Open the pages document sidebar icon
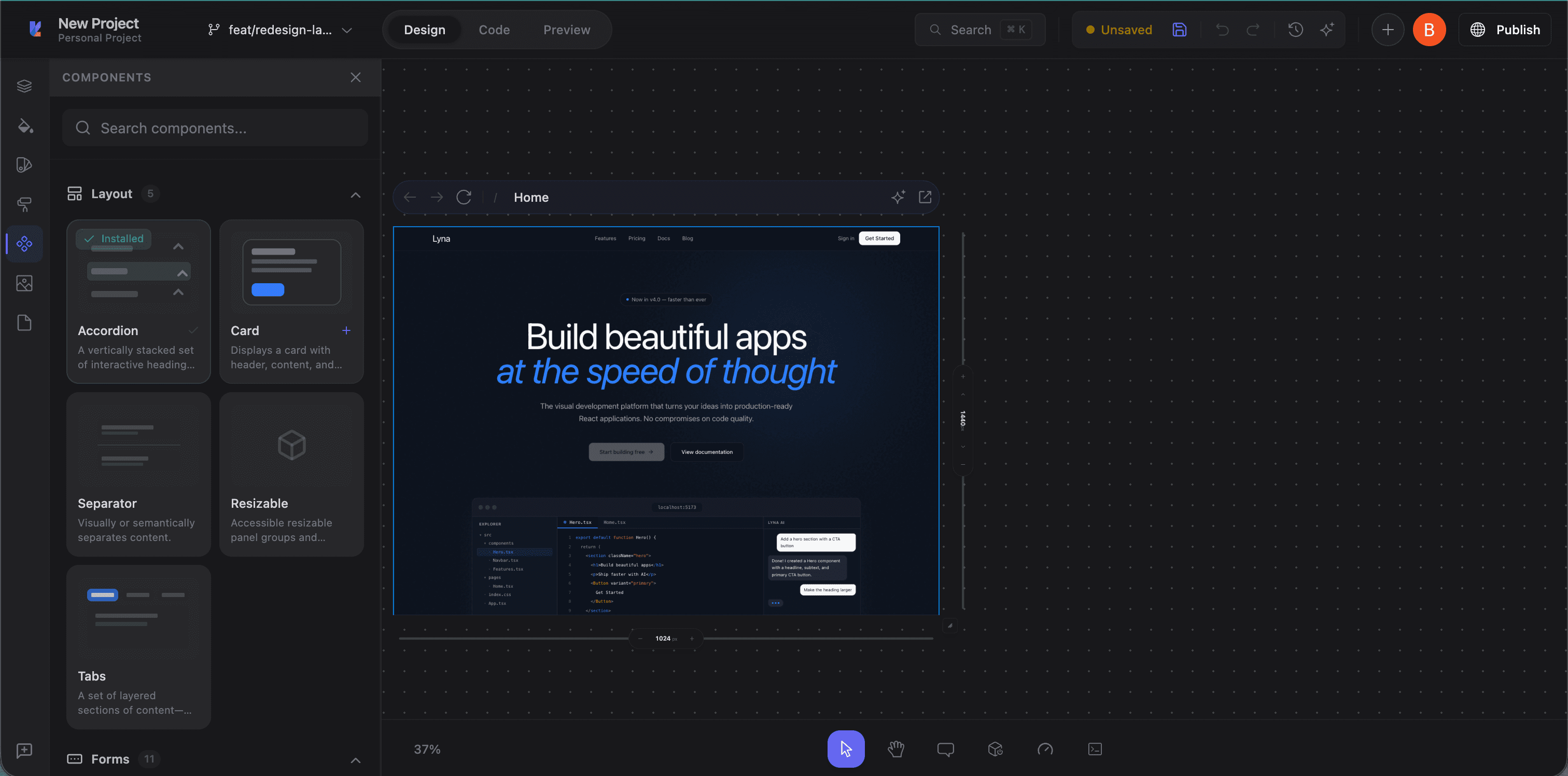 click(x=24, y=323)
